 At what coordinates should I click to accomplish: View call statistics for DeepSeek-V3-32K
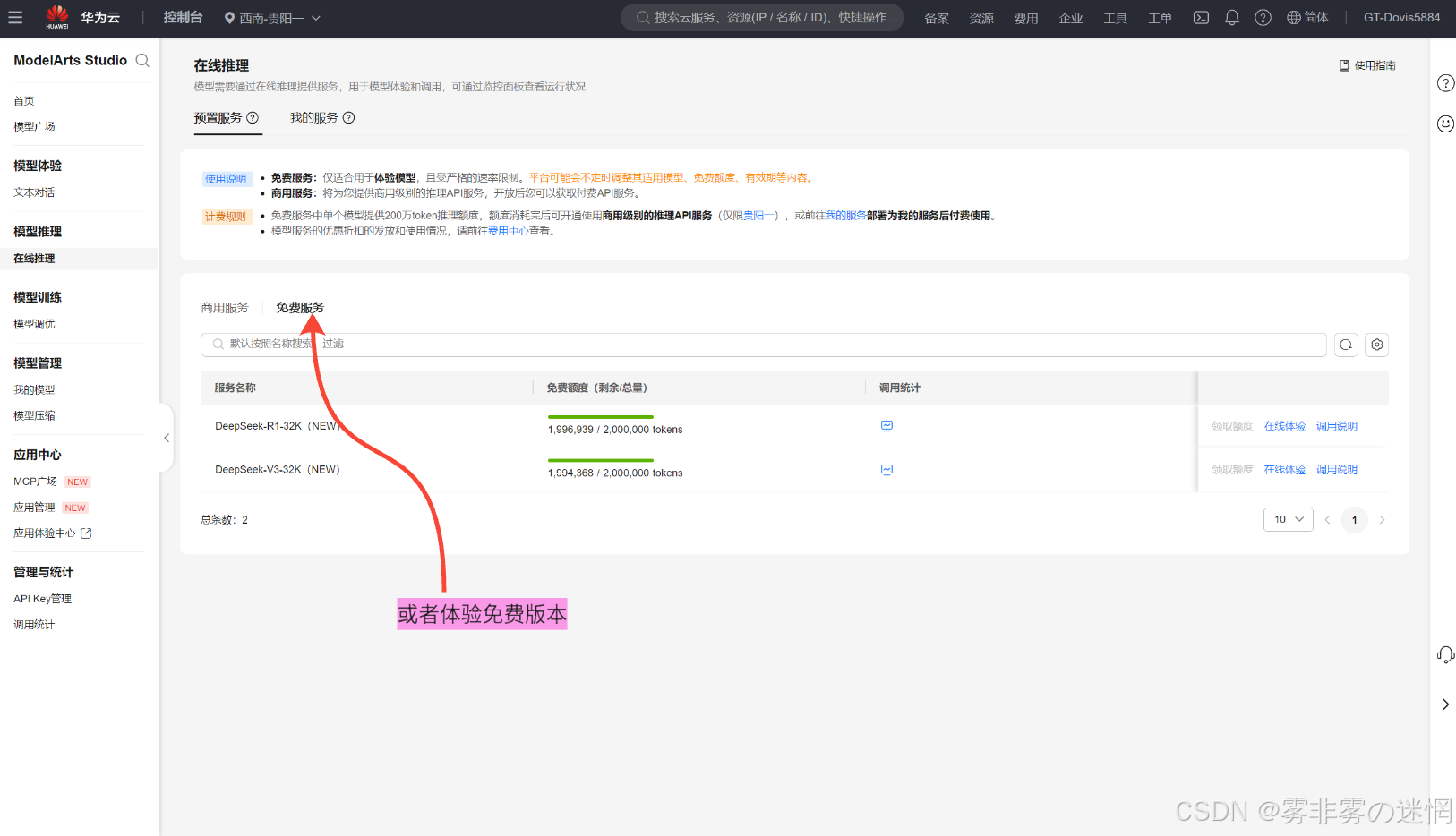[x=886, y=470]
